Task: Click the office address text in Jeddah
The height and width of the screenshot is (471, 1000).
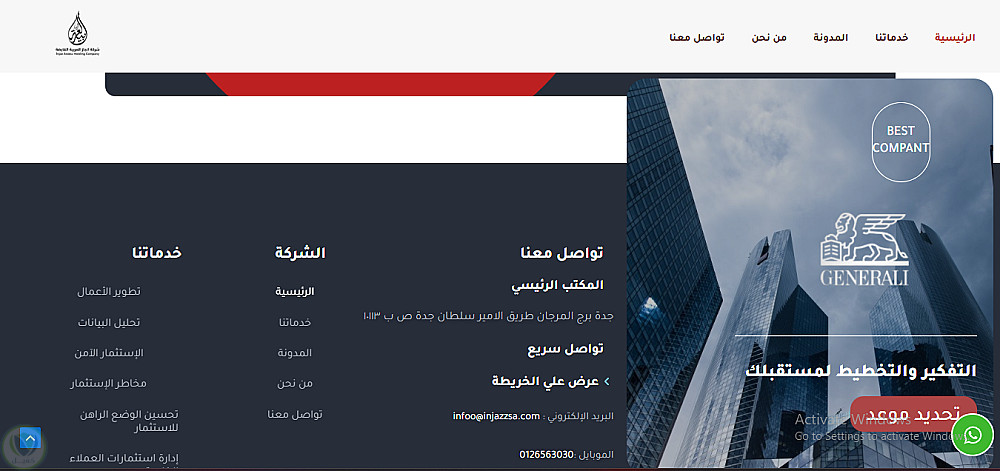Action: coord(488,315)
